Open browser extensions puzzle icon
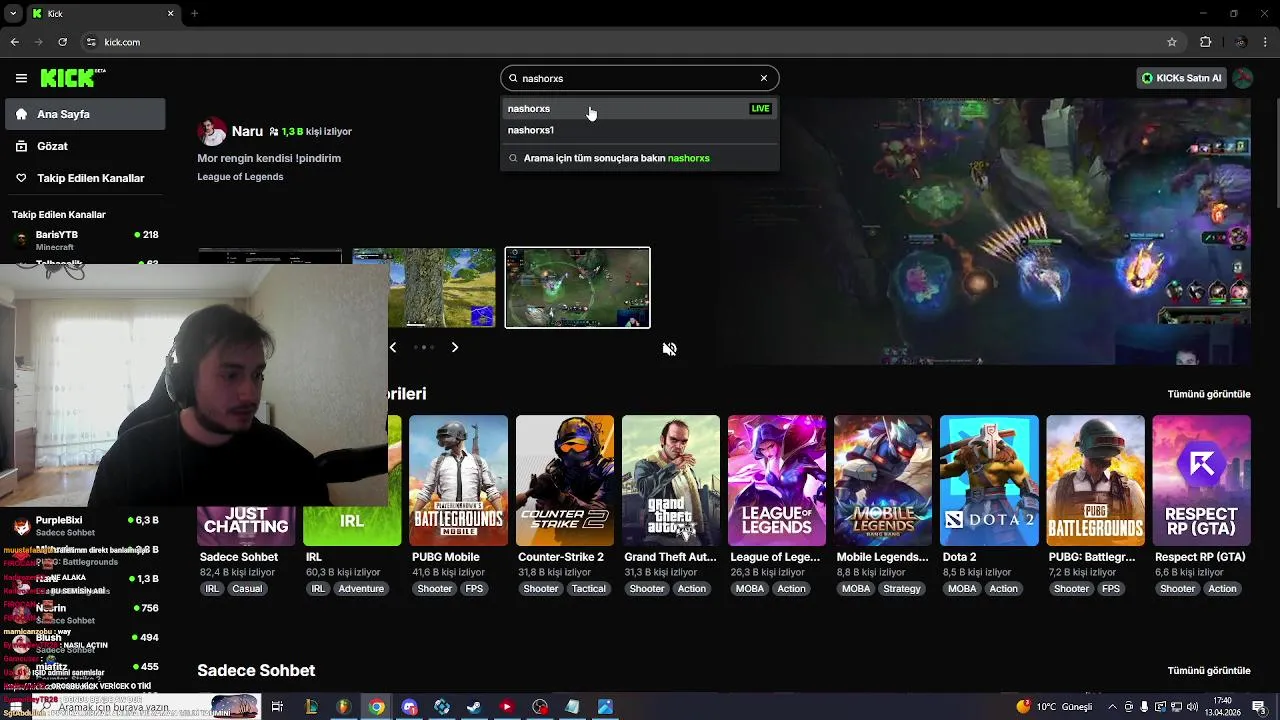 pos(1205,42)
